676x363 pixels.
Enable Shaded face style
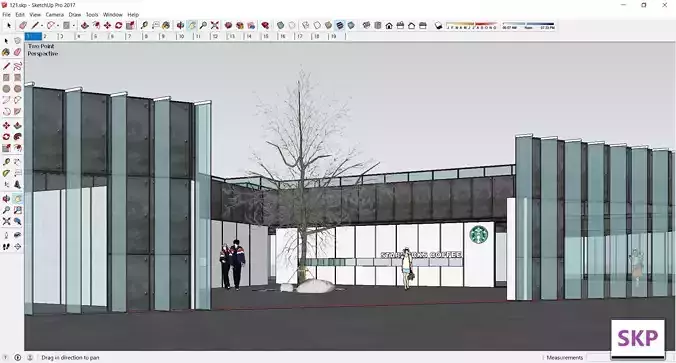point(328,25)
